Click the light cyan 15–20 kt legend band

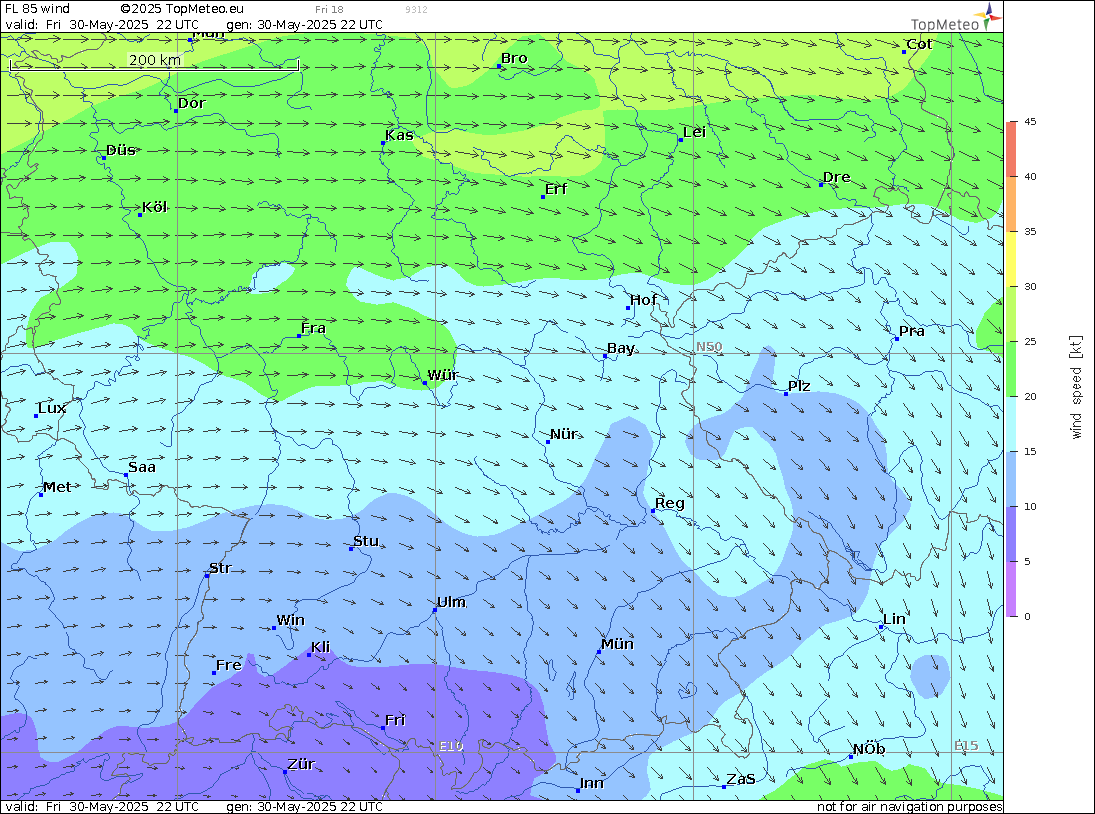tap(1011, 424)
